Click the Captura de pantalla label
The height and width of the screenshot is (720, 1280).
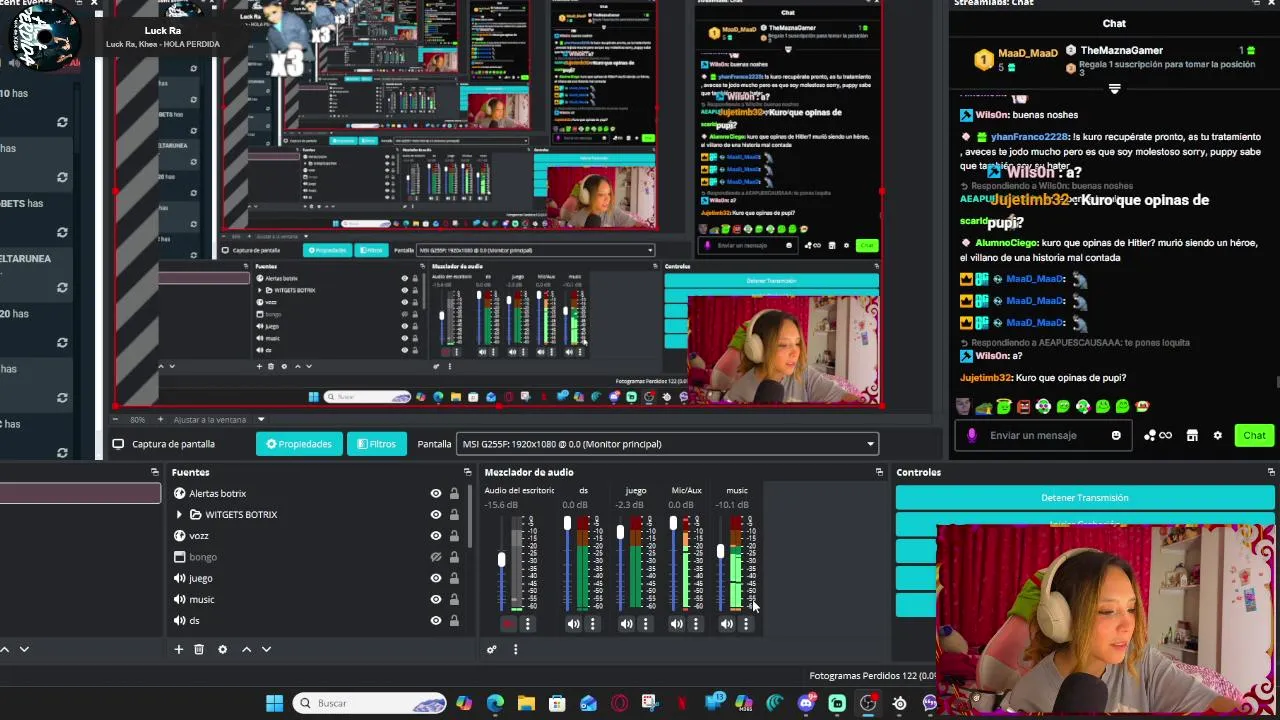(x=173, y=444)
